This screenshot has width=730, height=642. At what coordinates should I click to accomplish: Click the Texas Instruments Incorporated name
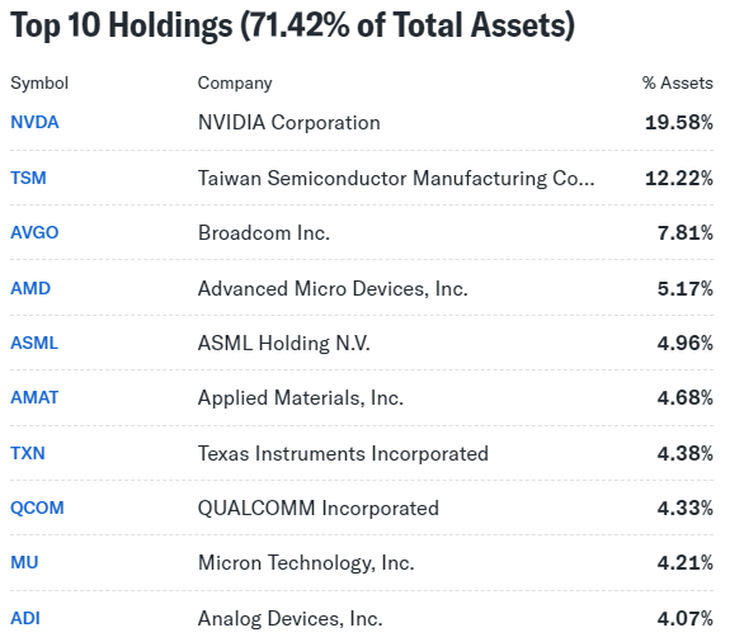pos(343,453)
